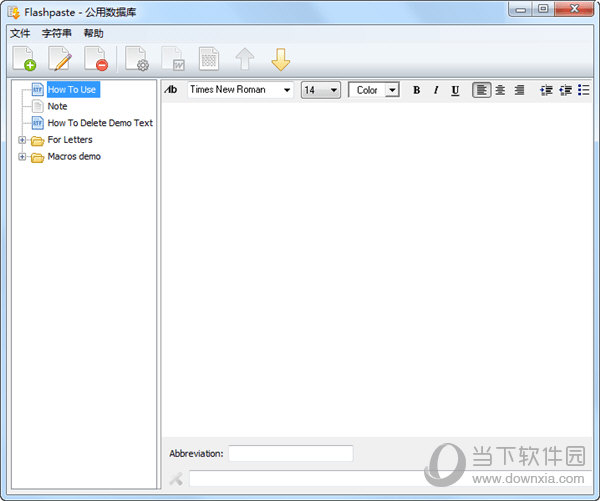The width and height of the screenshot is (600, 501).
Task: Click the add new string icon
Action: click(x=24, y=59)
